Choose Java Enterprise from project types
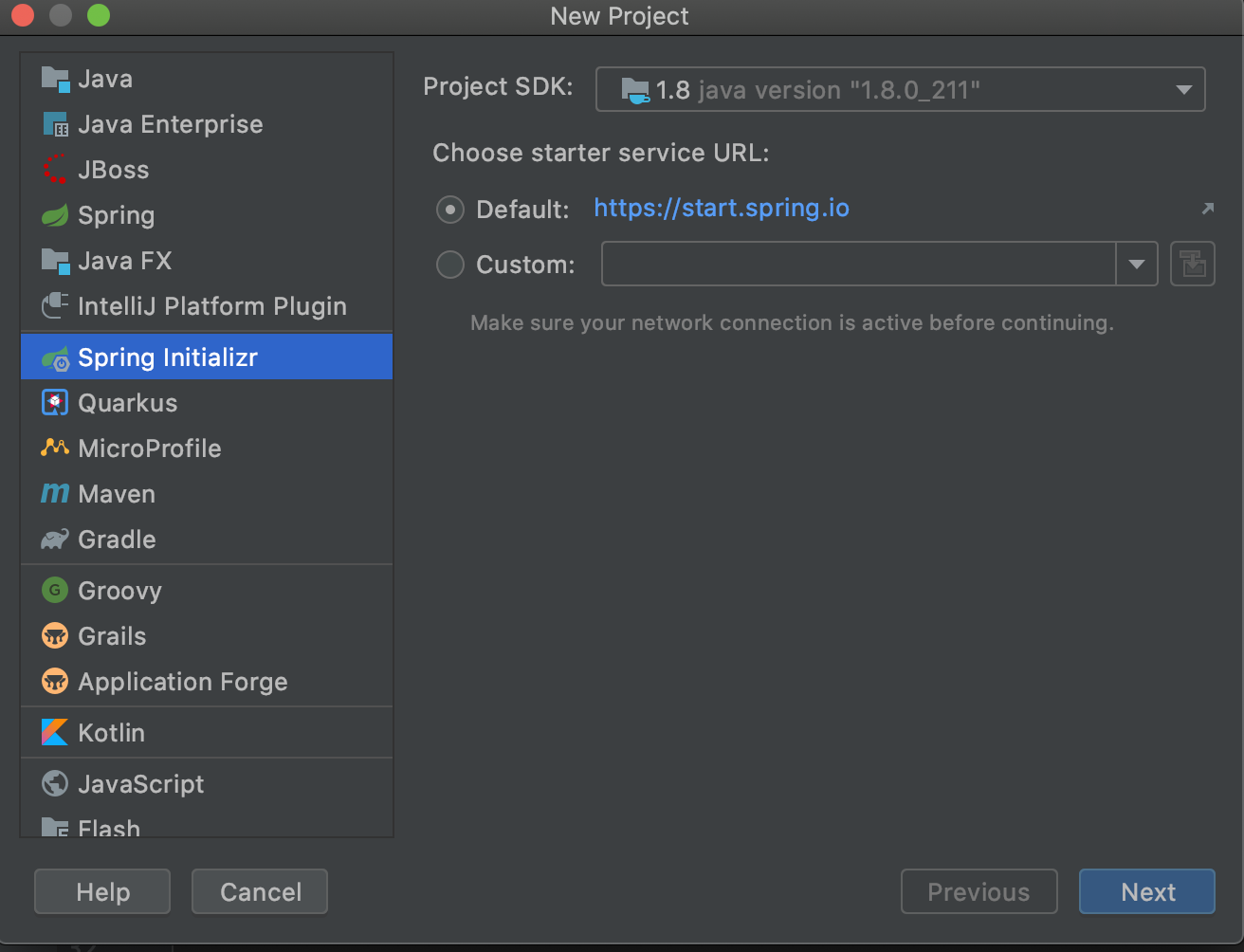Screen dimensions: 1244x952 point(171,124)
